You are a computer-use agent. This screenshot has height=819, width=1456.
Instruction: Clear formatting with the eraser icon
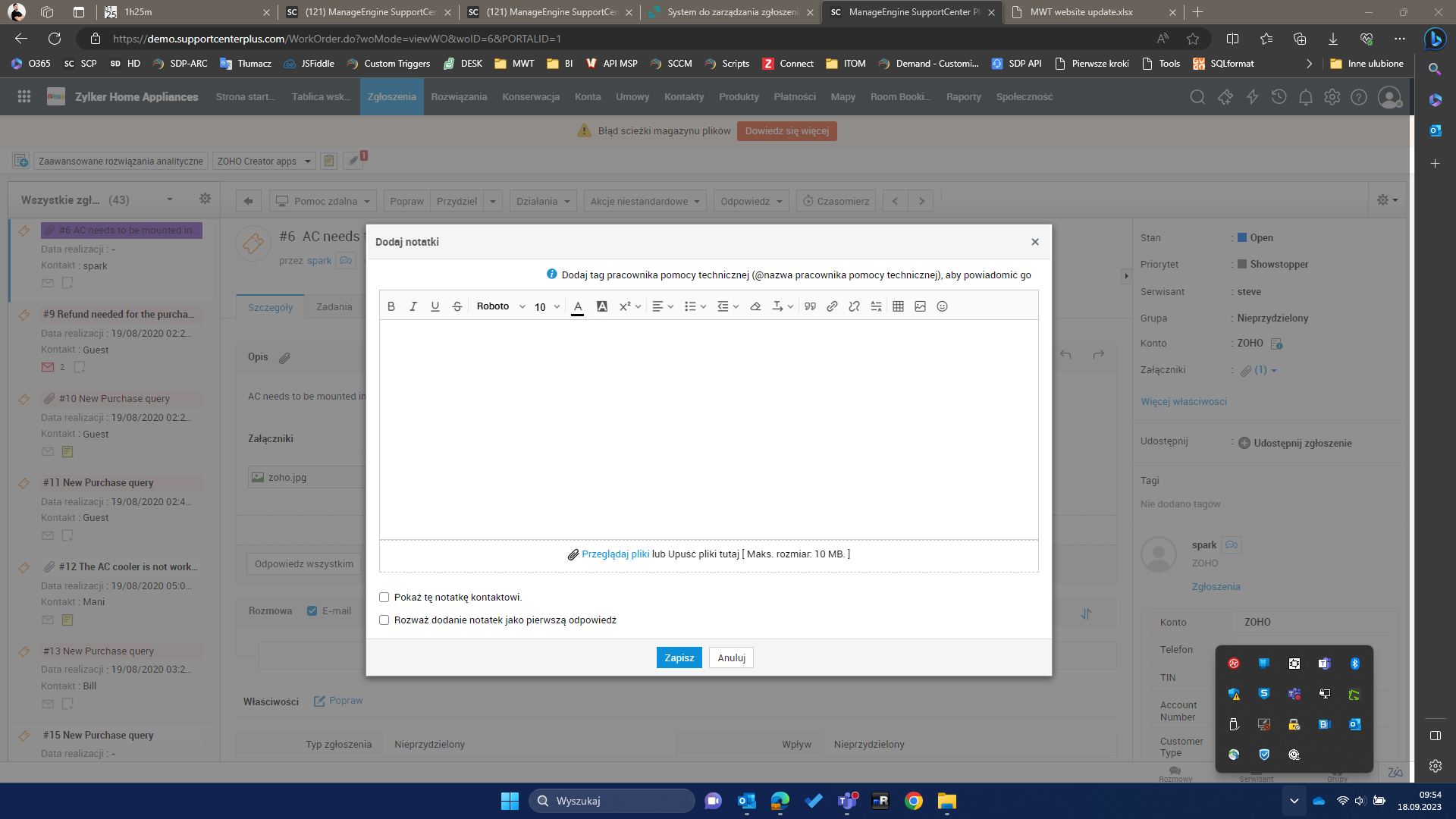click(x=755, y=306)
